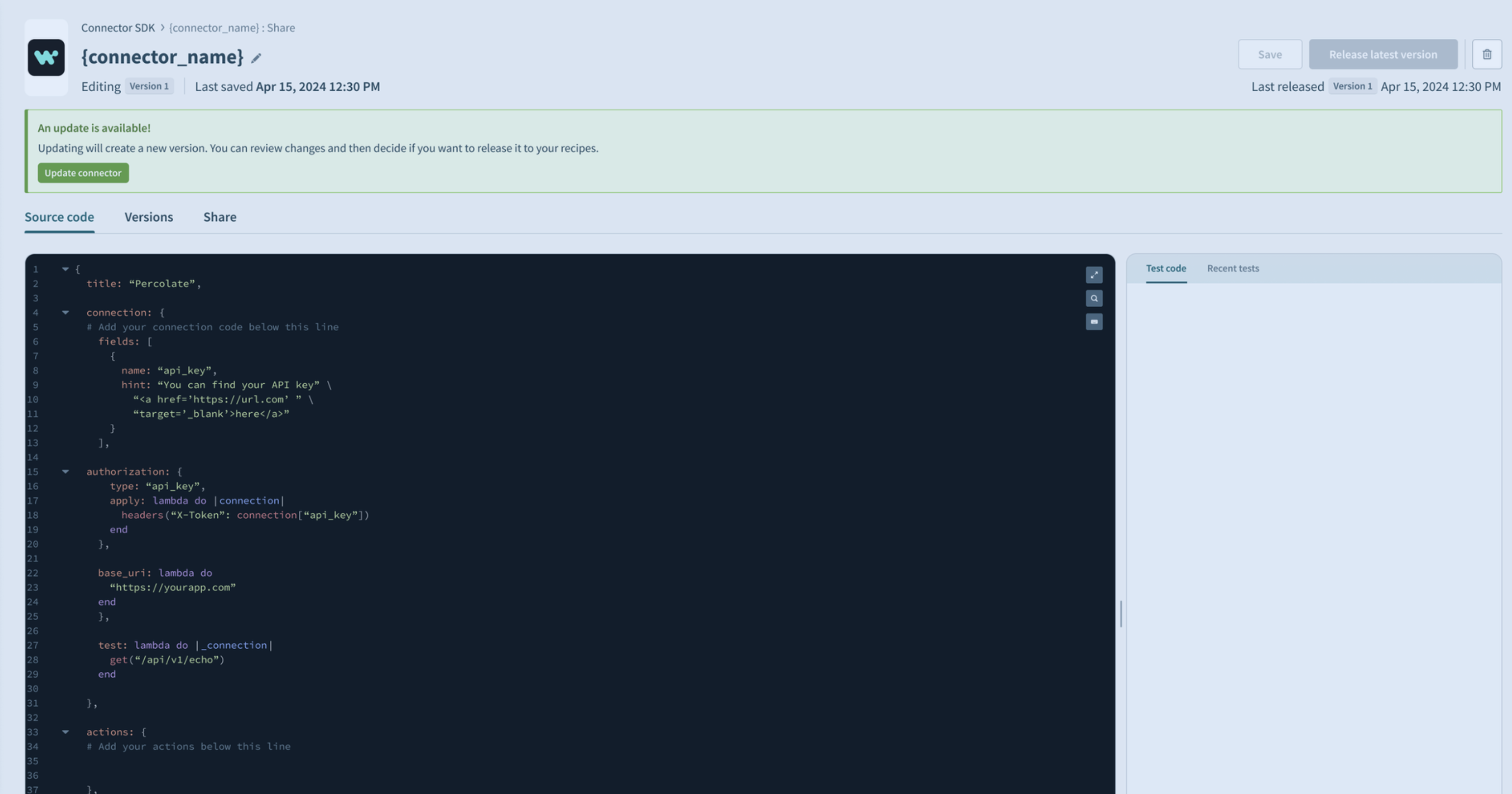Click the apply: lambda do line
This screenshot has height=794, width=1512.
[197, 501]
